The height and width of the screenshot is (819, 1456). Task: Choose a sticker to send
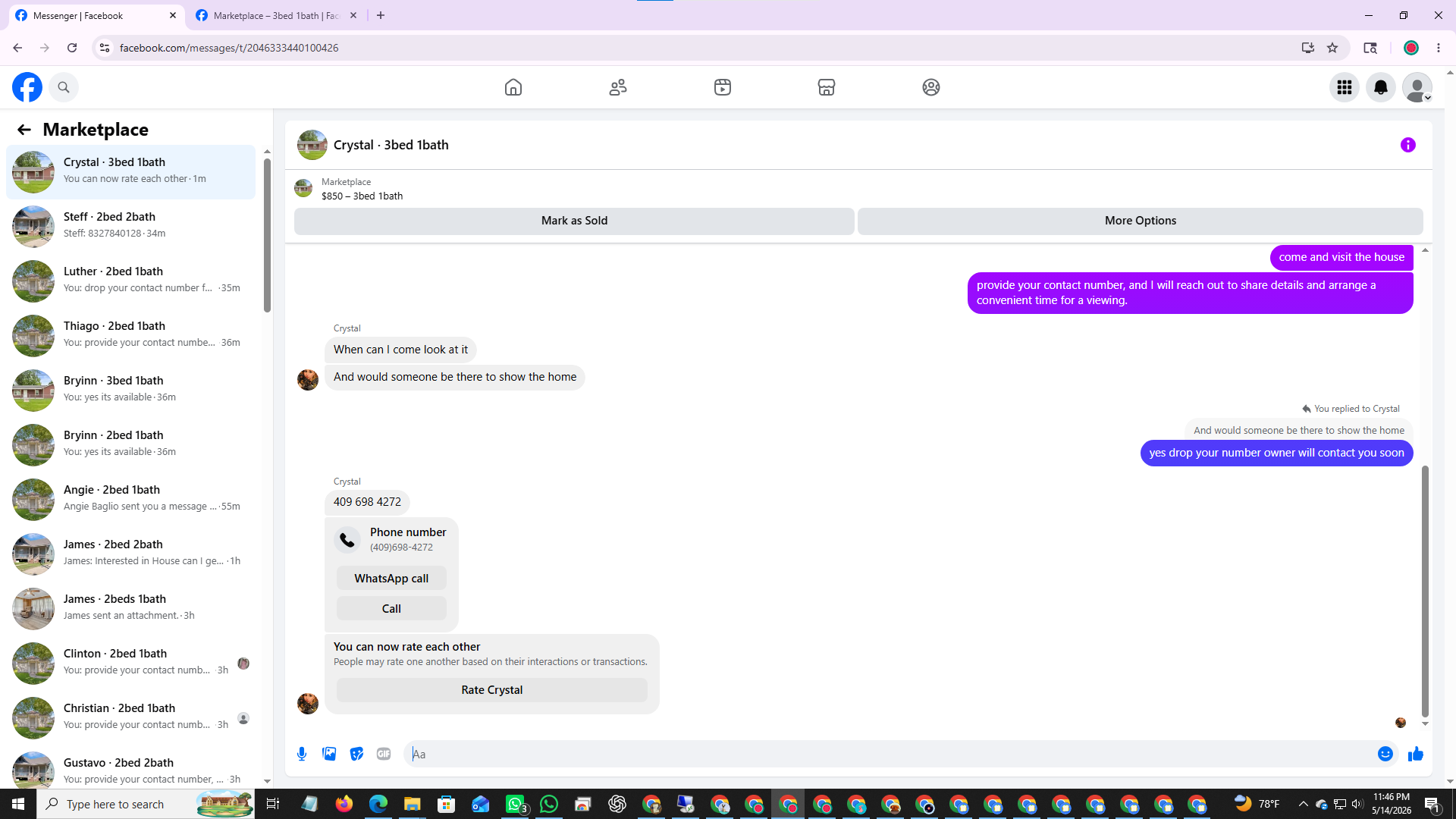point(356,754)
